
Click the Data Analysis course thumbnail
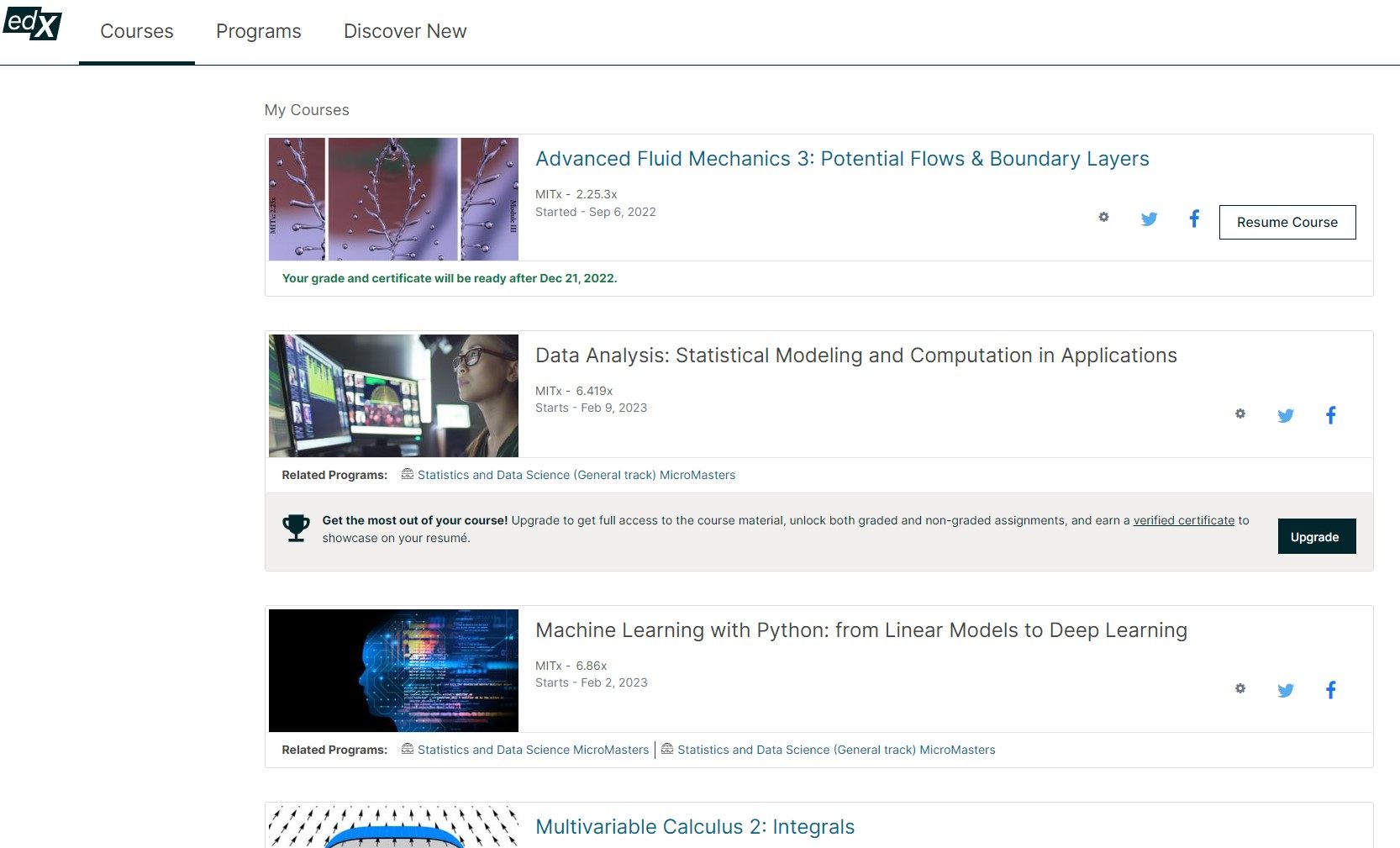[393, 396]
